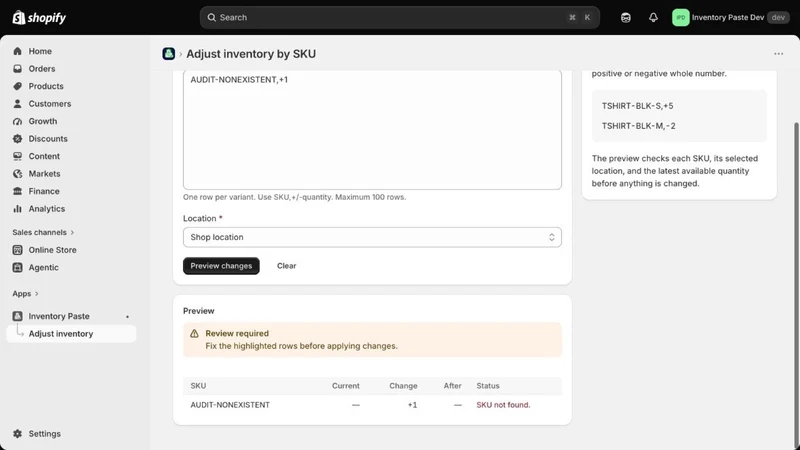Viewport: 800px width, 450px height.
Task: Expand the Sales channels section
Action: click(43, 232)
